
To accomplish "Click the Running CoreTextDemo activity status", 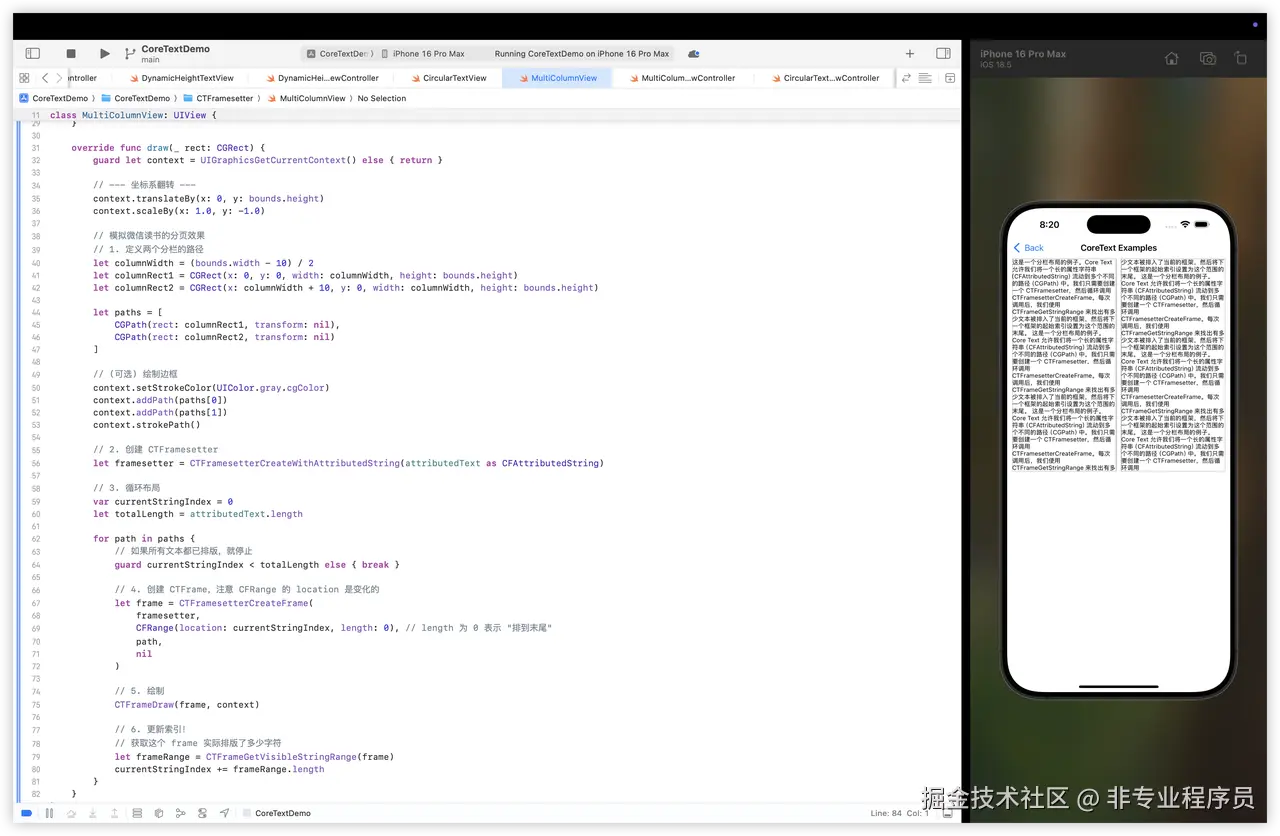I will point(582,54).
